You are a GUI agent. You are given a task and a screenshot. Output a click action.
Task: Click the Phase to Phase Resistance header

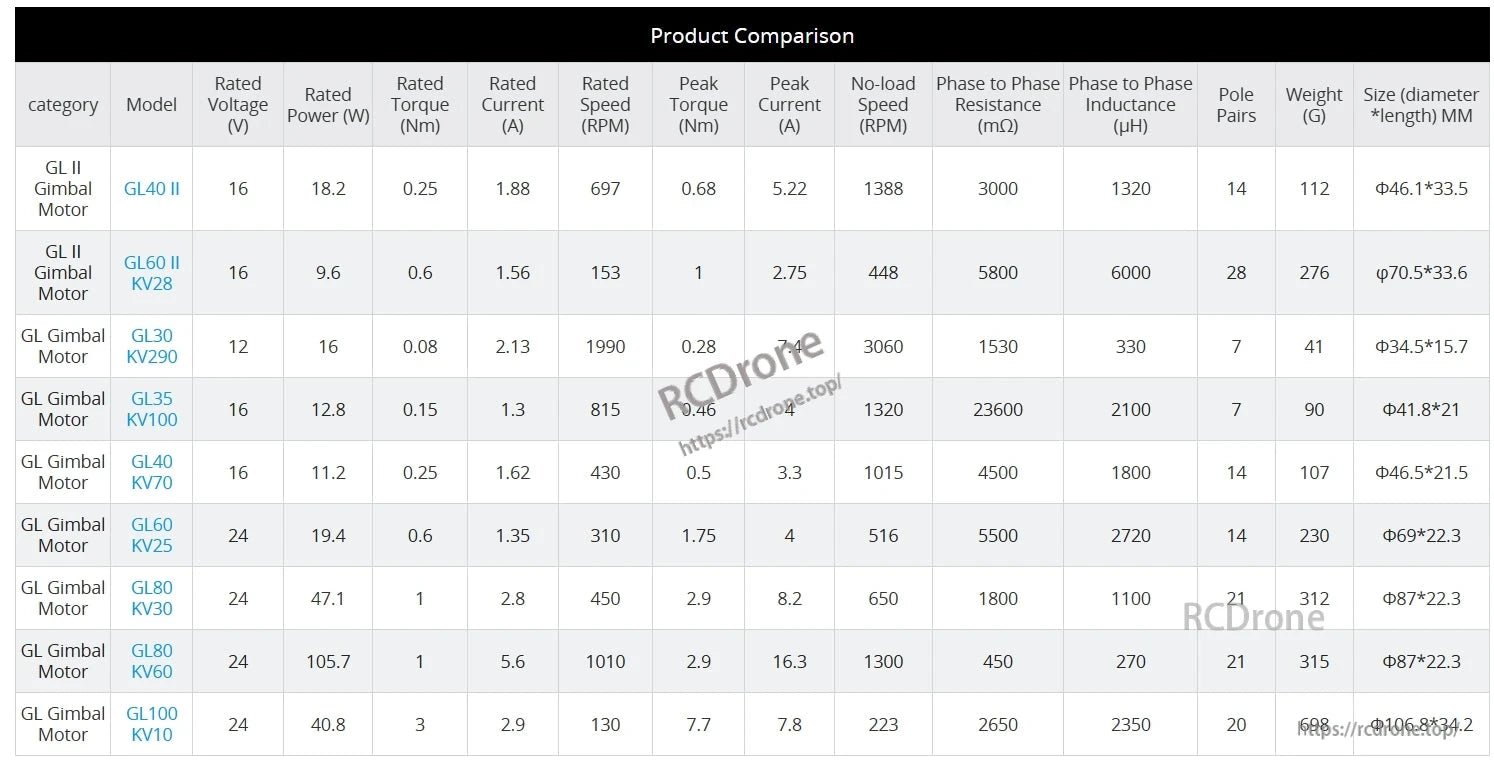click(x=997, y=105)
